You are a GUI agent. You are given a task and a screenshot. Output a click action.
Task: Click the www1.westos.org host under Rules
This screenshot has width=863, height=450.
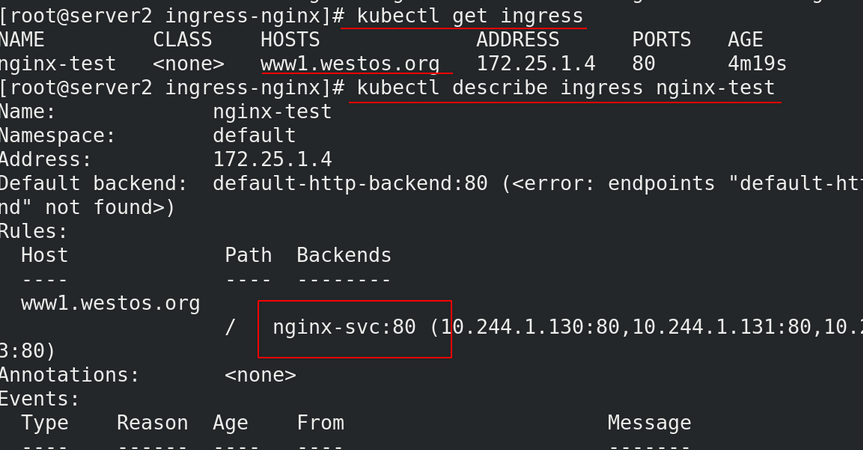click(110, 303)
